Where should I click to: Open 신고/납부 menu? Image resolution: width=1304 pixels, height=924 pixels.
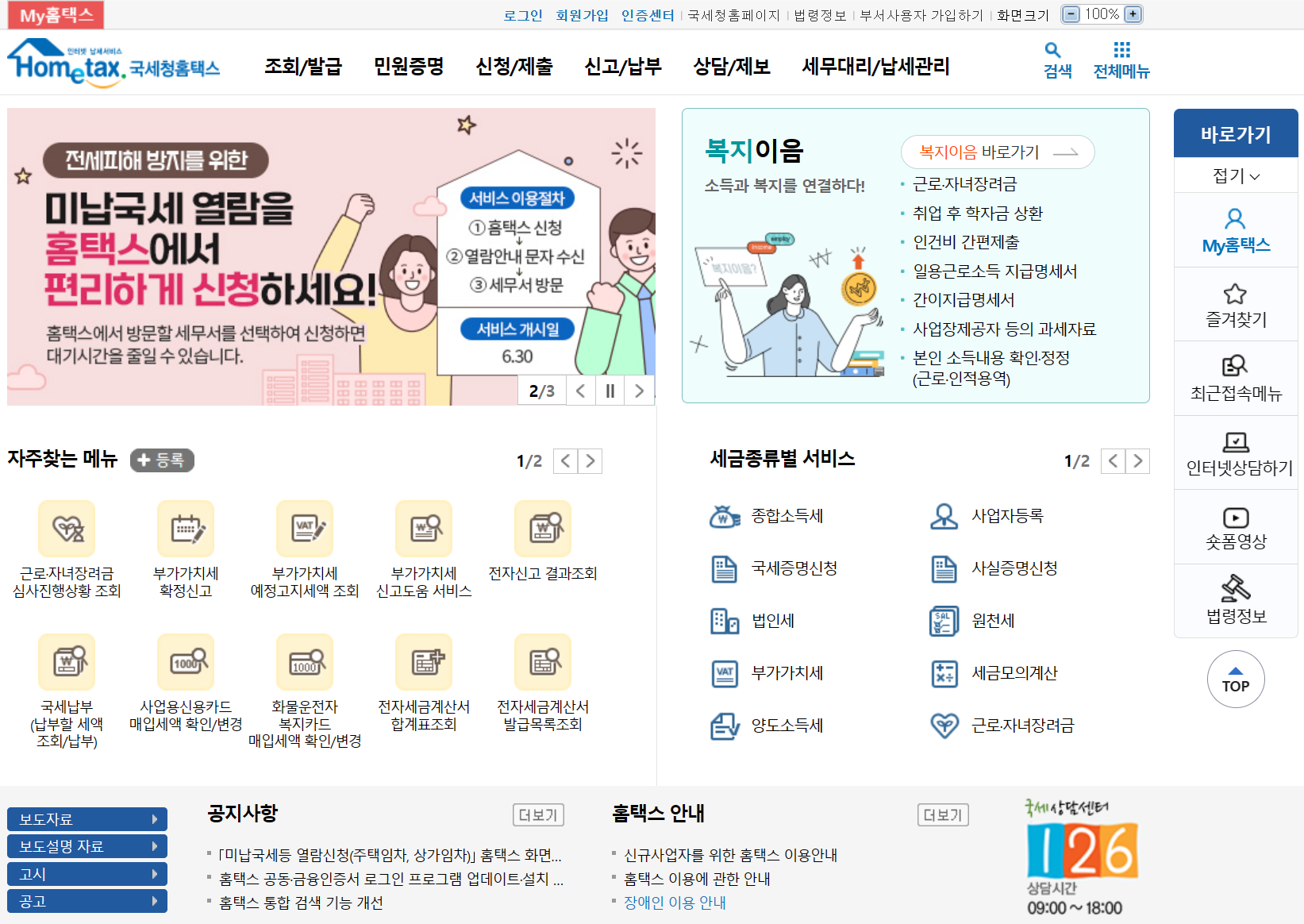623,67
